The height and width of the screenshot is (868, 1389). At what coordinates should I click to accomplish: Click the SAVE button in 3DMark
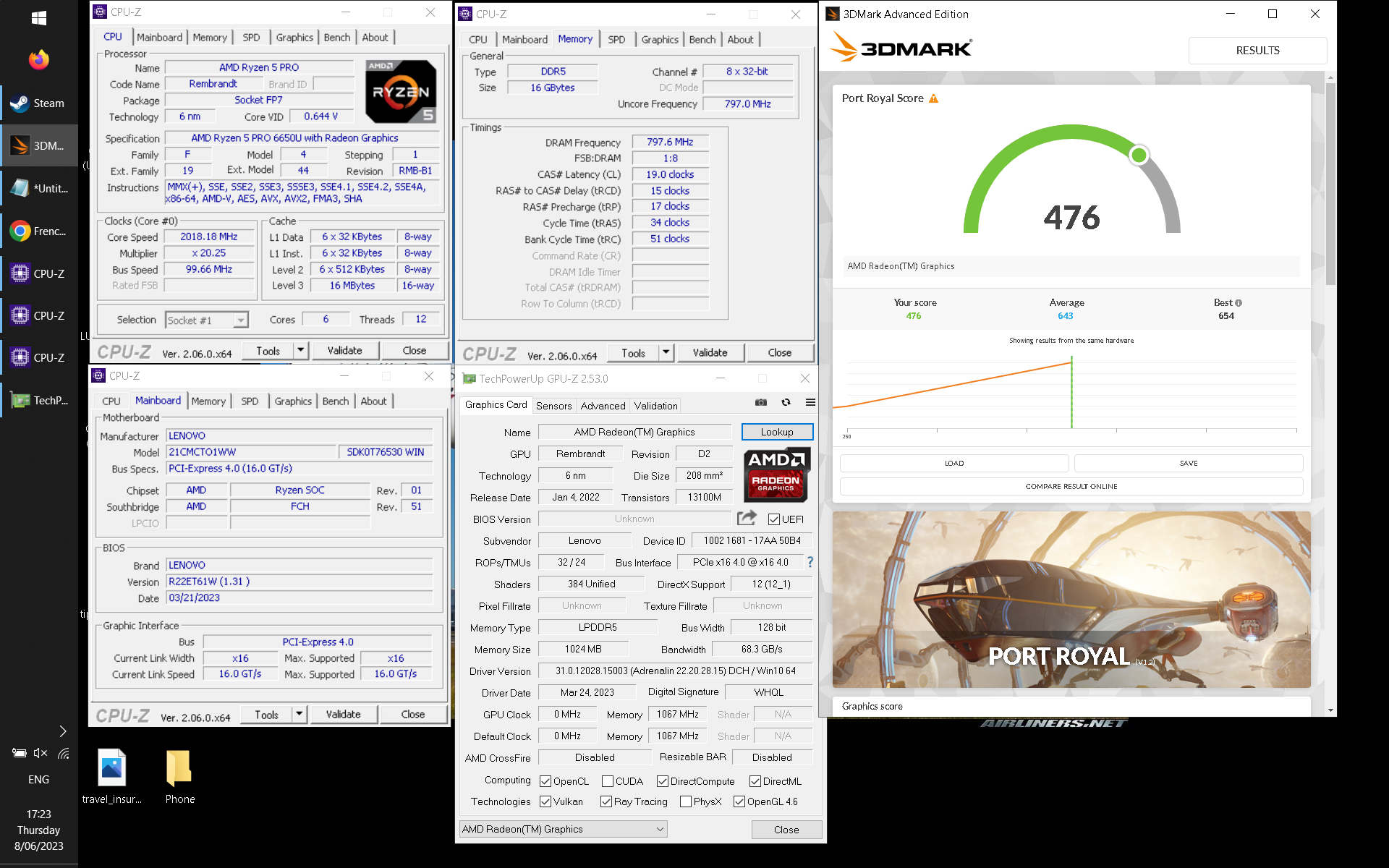1189,464
